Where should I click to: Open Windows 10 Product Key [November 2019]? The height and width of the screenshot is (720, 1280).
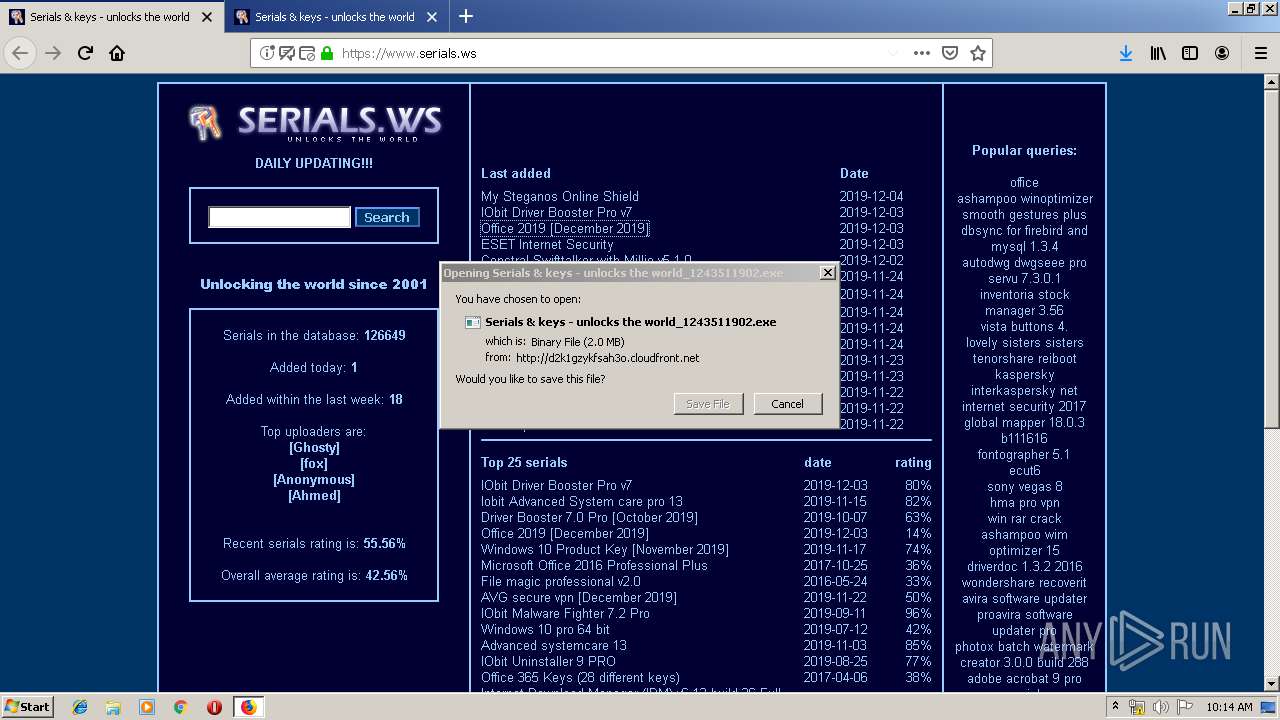pyautogui.click(x=605, y=549)
